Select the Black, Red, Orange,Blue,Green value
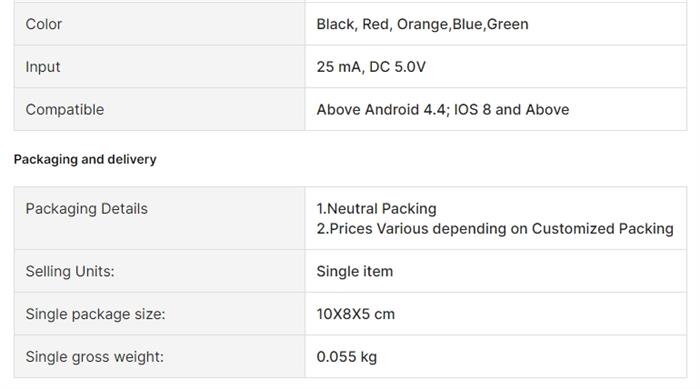 click(422, 24)
